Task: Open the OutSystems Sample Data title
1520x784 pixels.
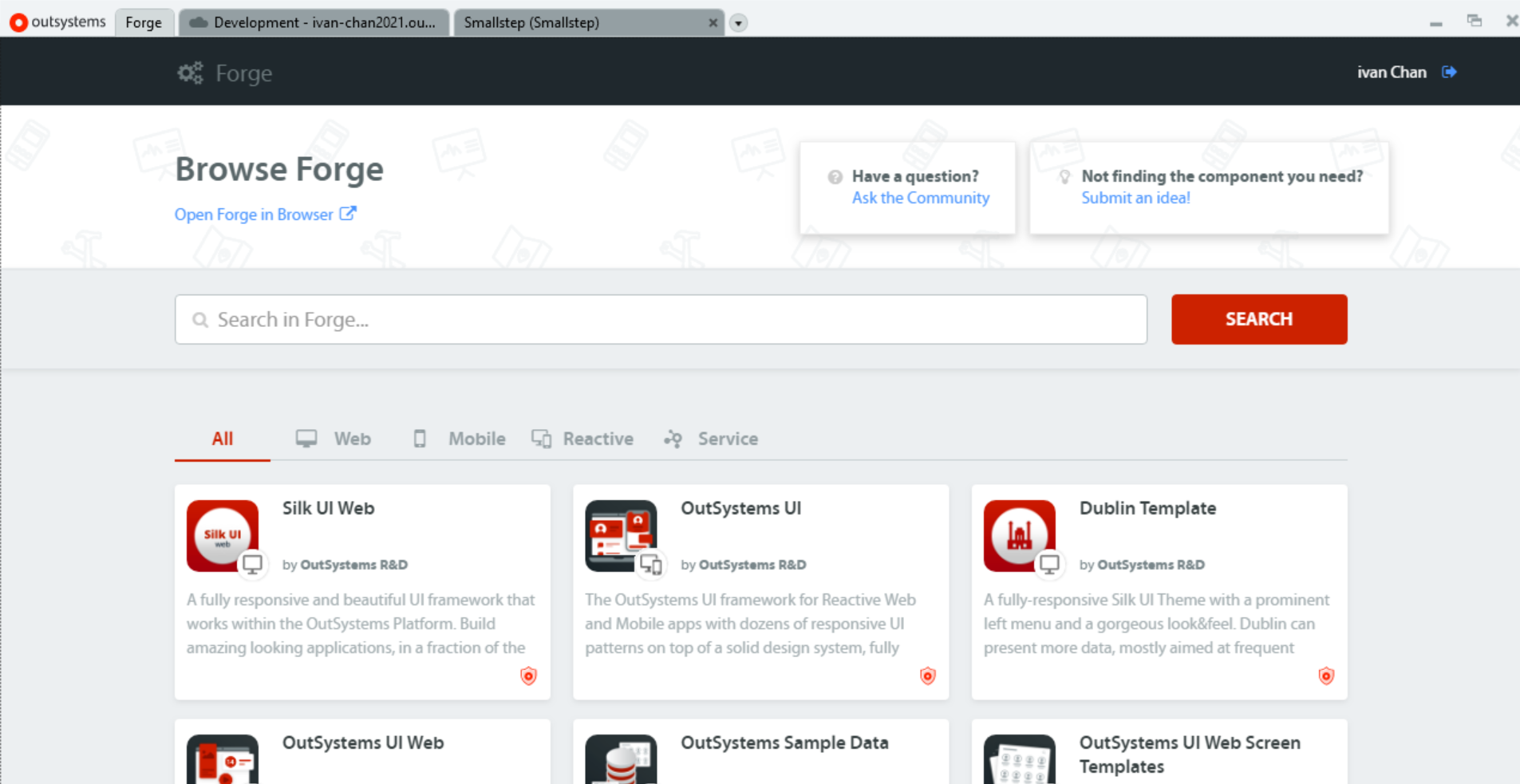Action: pos(784,743)
